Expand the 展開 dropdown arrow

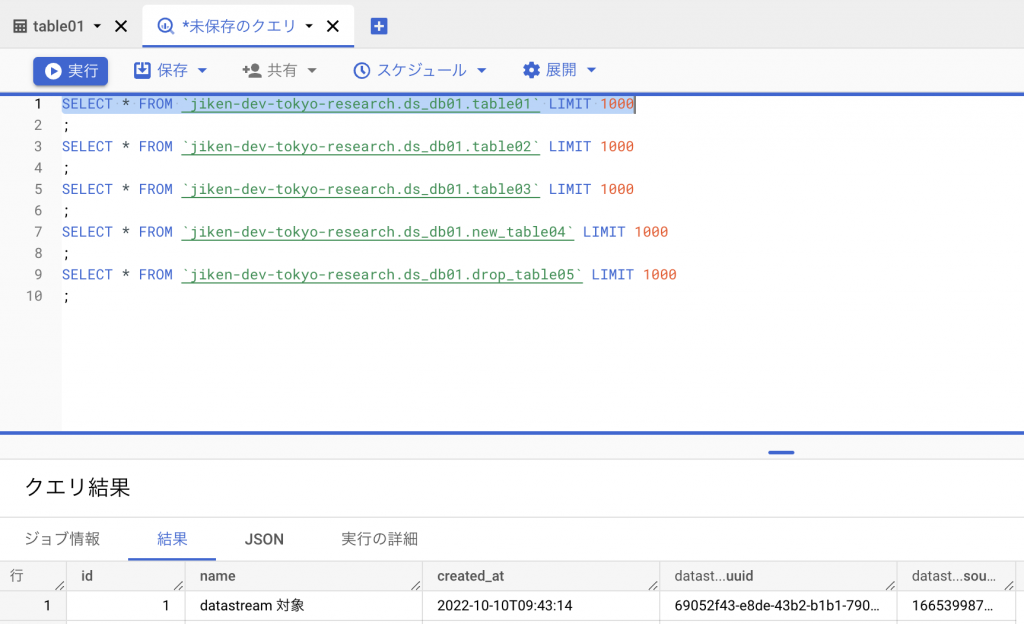[x=592, y=70]
